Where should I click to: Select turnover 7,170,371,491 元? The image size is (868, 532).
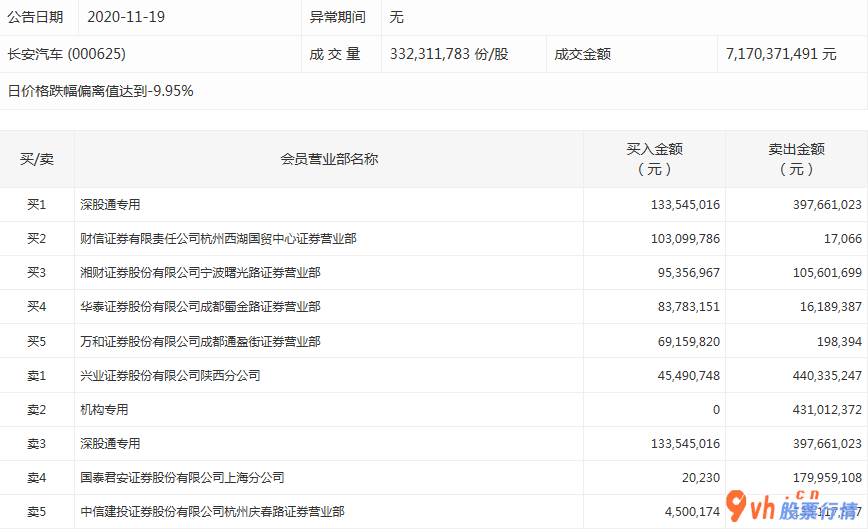pos(781,54)
